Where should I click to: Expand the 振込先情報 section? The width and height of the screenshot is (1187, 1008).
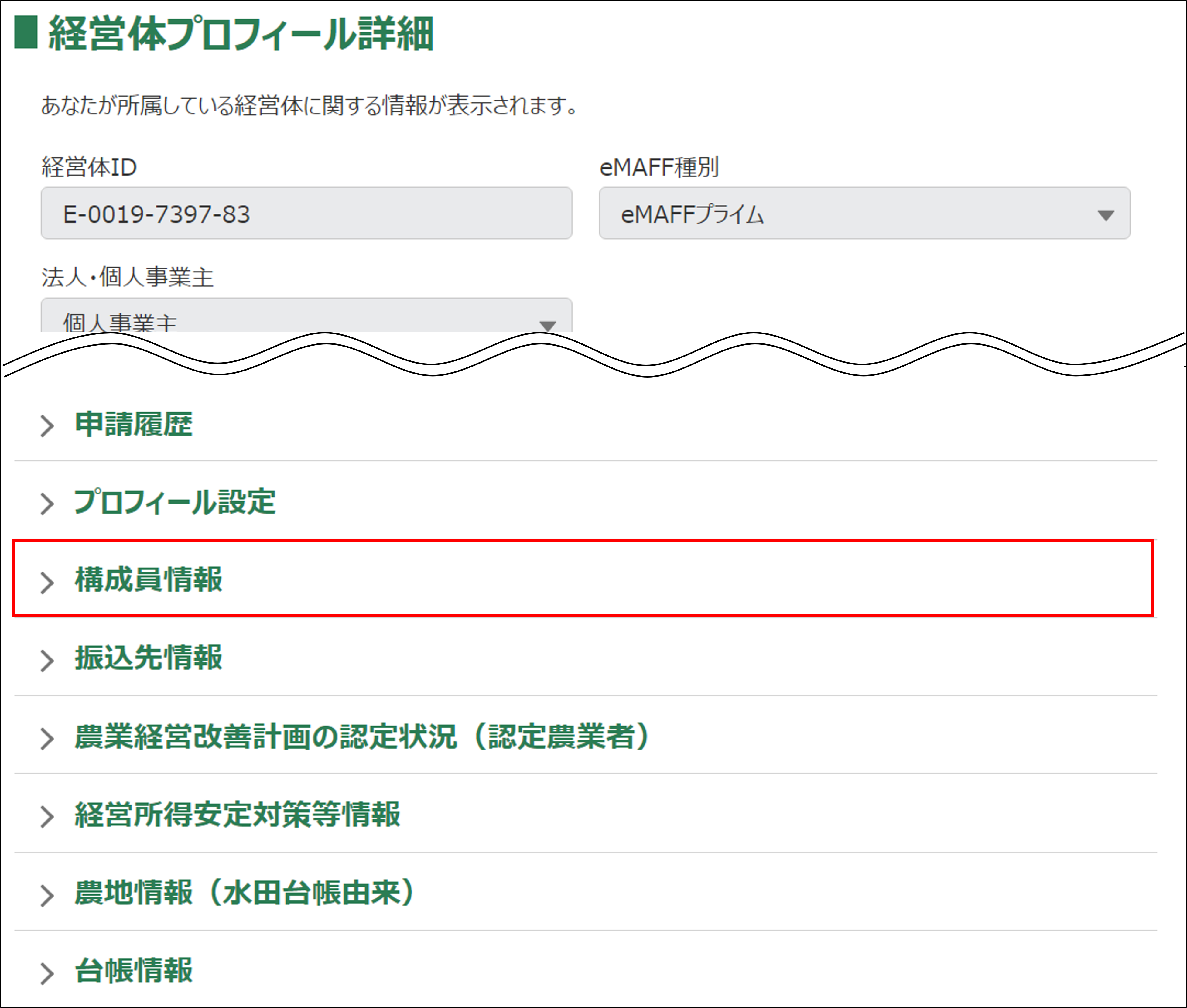[x=149, y=658]
